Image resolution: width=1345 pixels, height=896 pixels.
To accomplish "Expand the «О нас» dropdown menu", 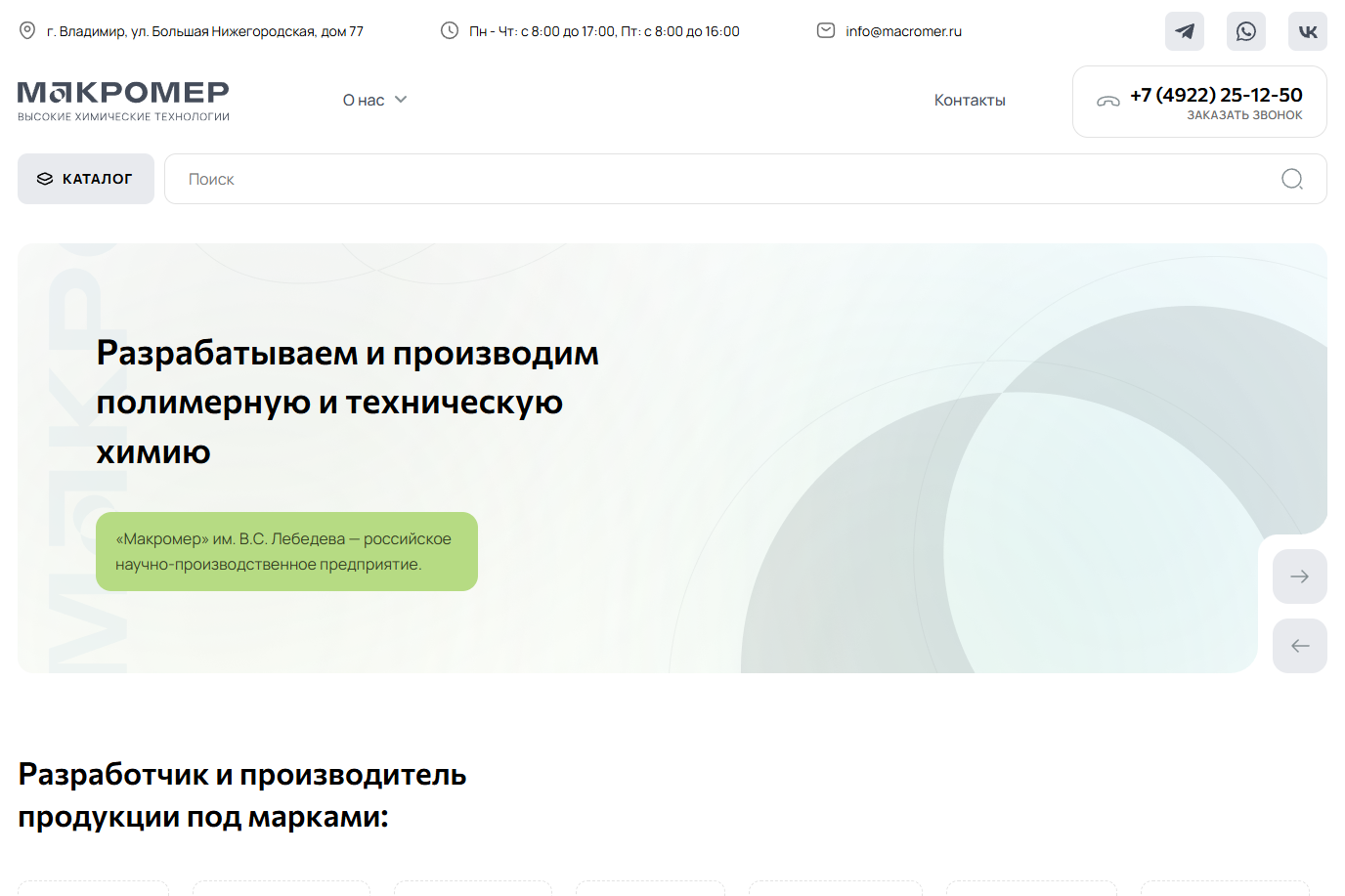I will (374, 101).
